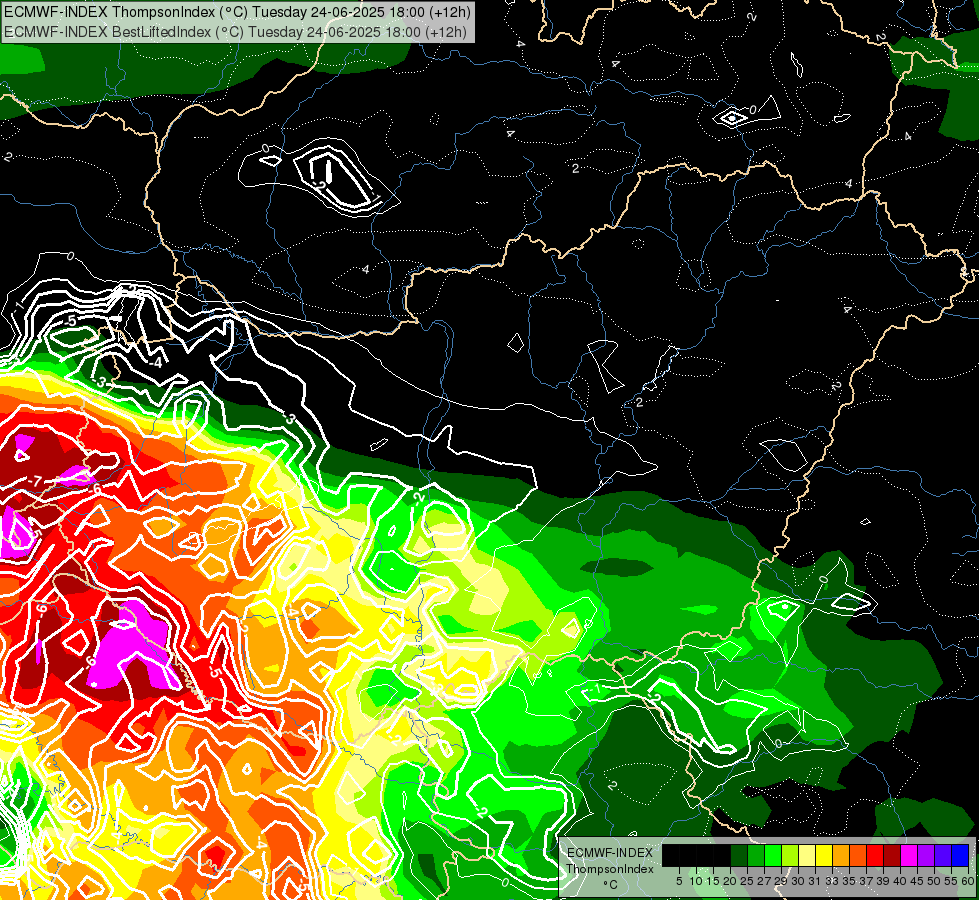Select the medium green 25–27 legend swatch
The image size is (979, 900).
pyautogui.click(x=755, y=856)
